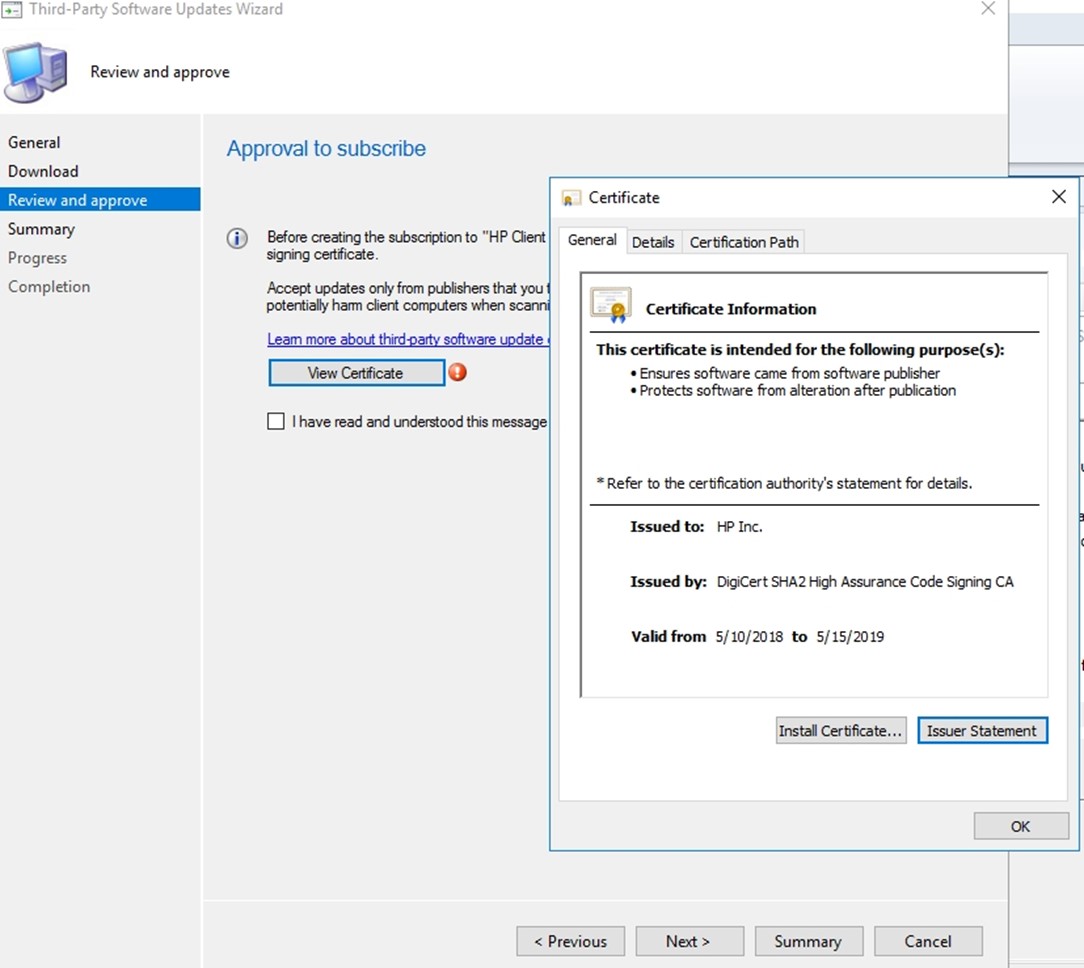Click the View Certificate button
The image size is (1084, 968).
click(356, 373)
